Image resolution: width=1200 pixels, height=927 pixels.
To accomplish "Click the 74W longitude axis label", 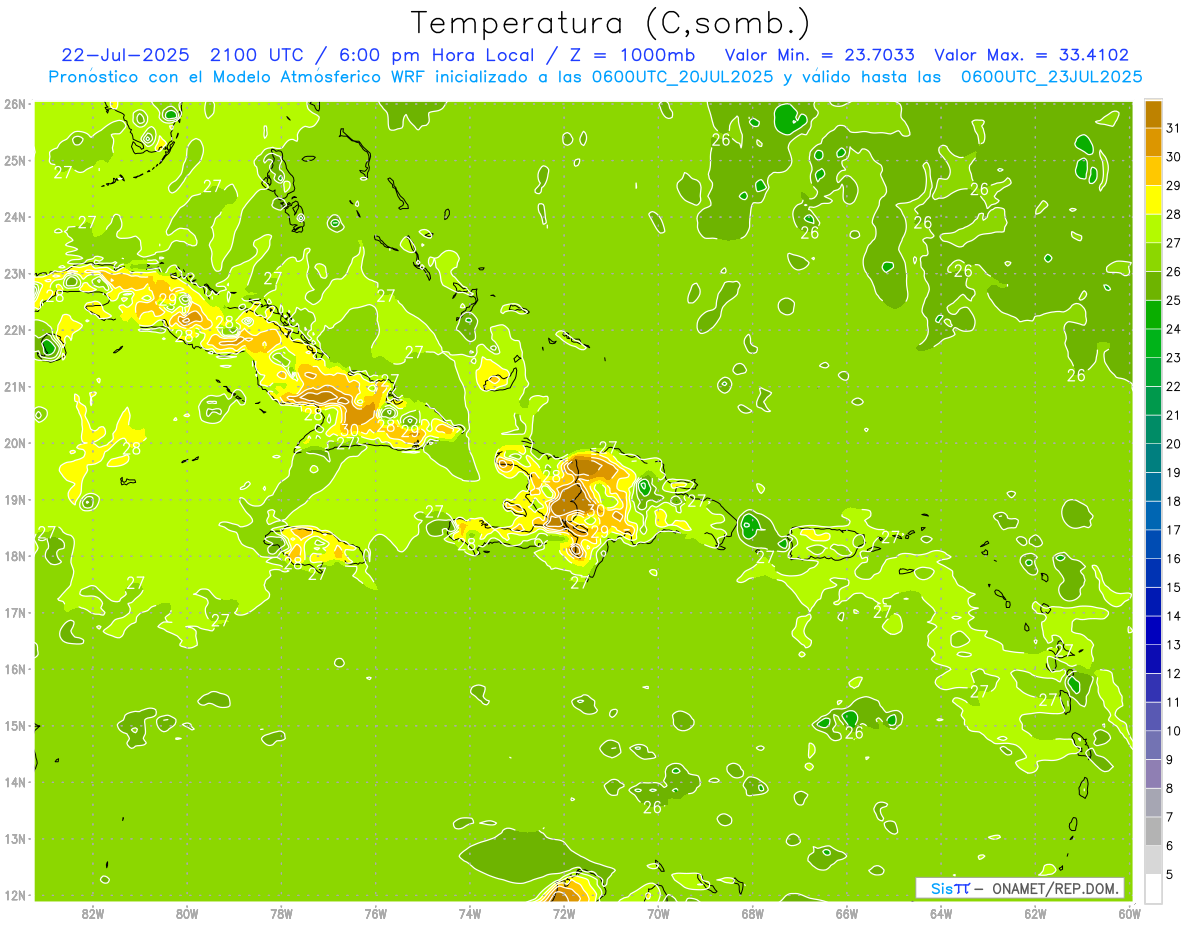I will point(470,912).
